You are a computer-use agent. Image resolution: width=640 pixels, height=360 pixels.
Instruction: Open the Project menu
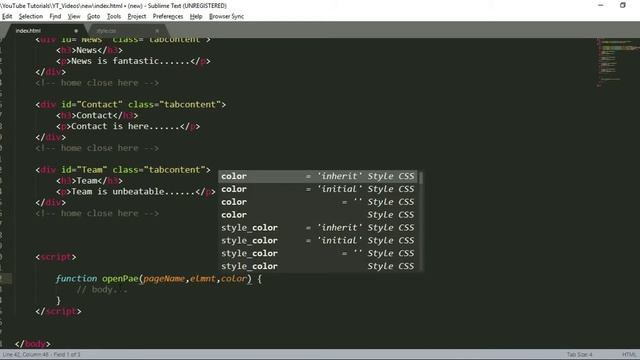[x=137, y=16]
